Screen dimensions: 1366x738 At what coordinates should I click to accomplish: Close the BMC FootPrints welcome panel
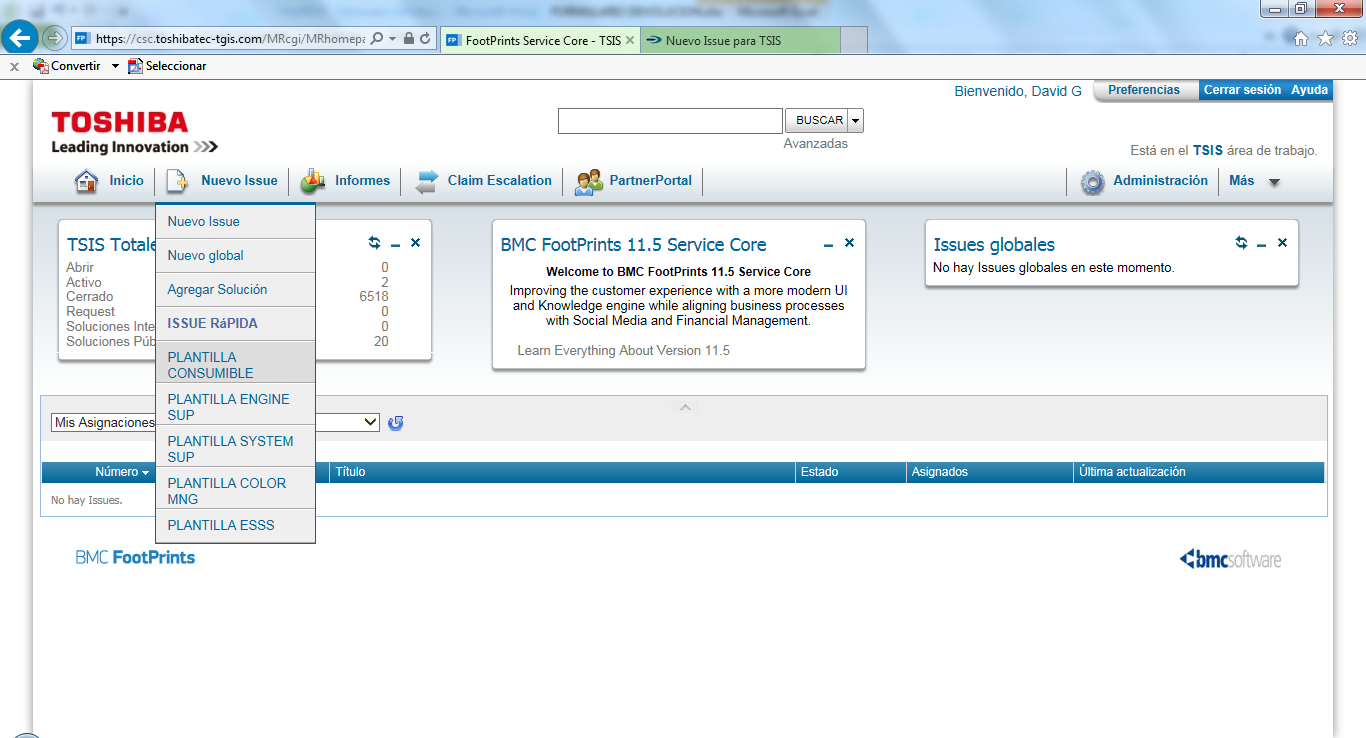(849, 243)
